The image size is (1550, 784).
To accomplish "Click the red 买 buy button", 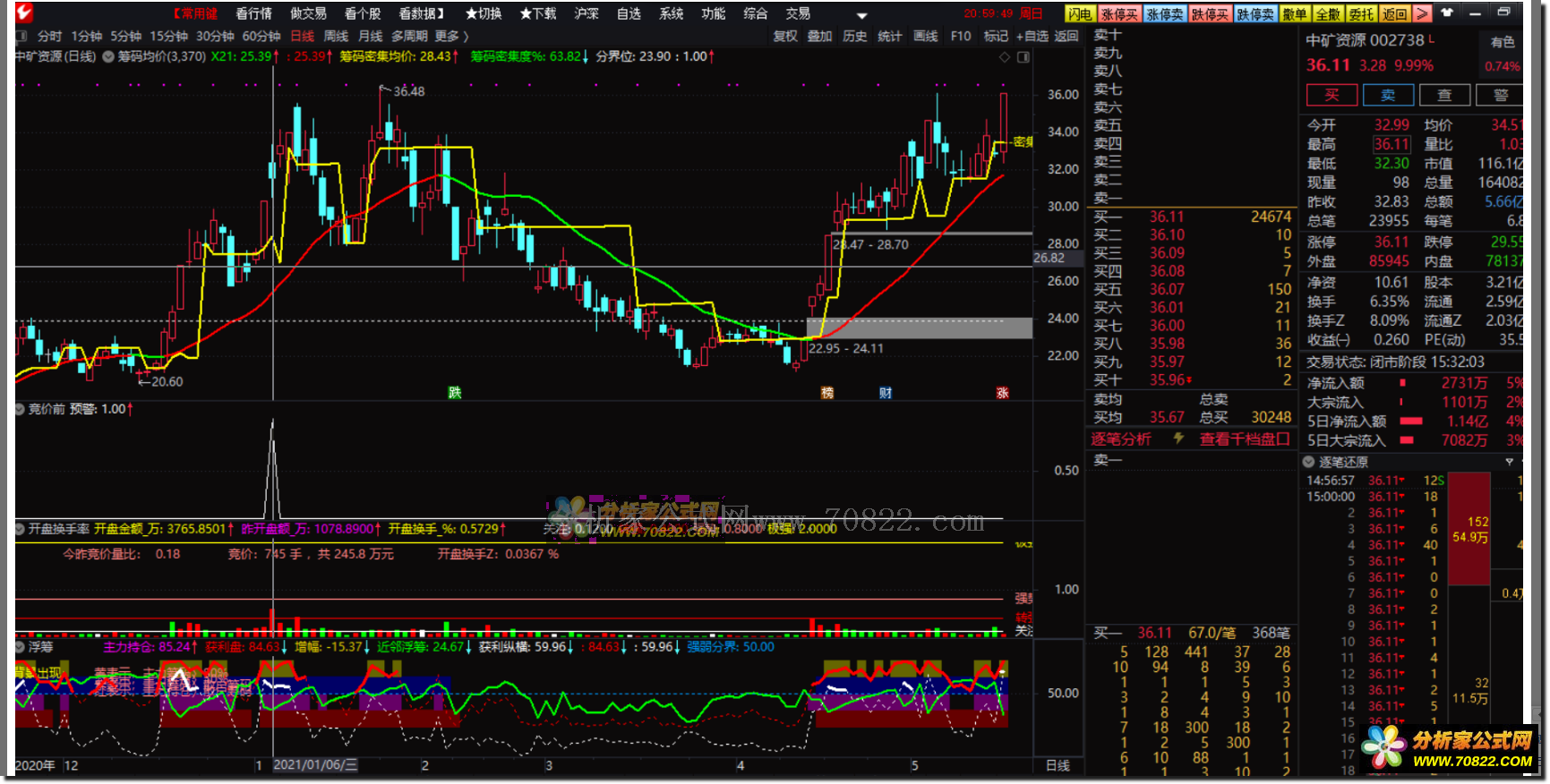I will click(x=1332, y=95).
